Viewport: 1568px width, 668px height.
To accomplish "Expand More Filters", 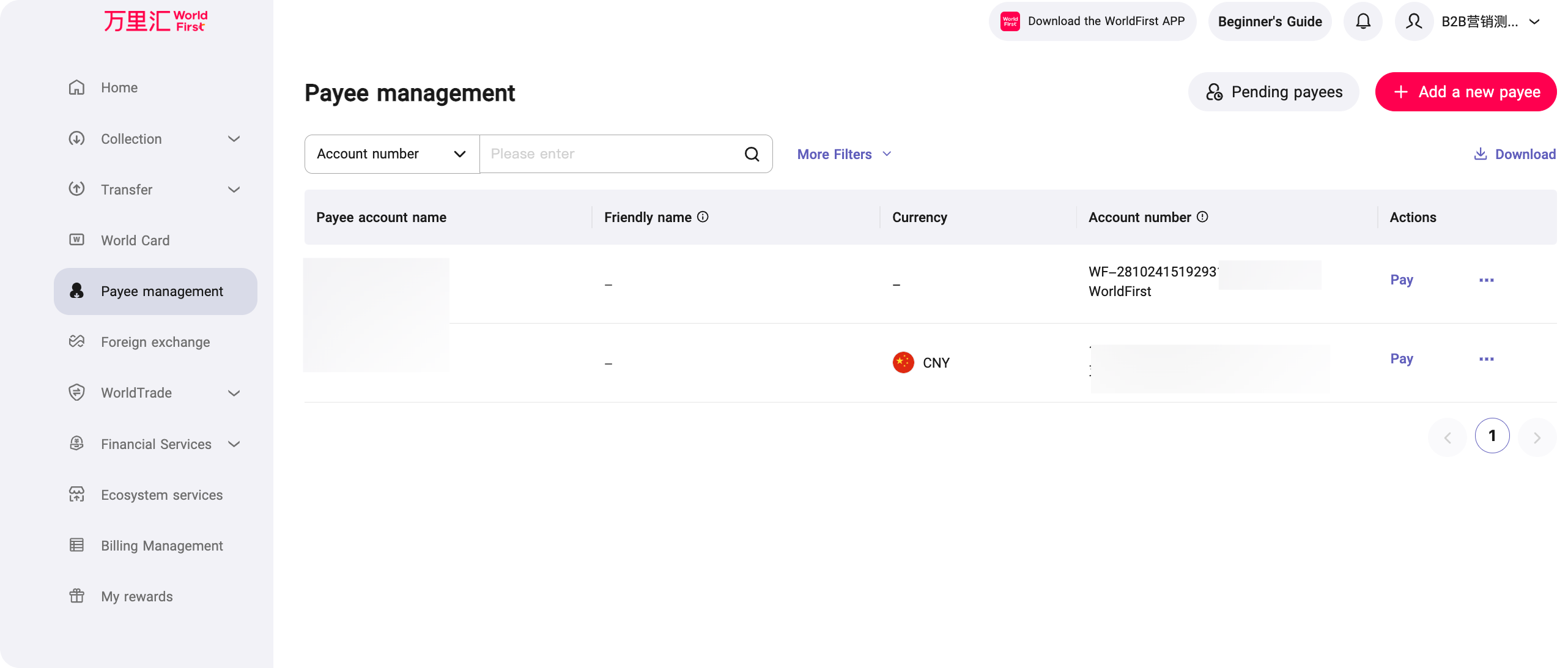I will pyautogui.click(x=844, y=154).
